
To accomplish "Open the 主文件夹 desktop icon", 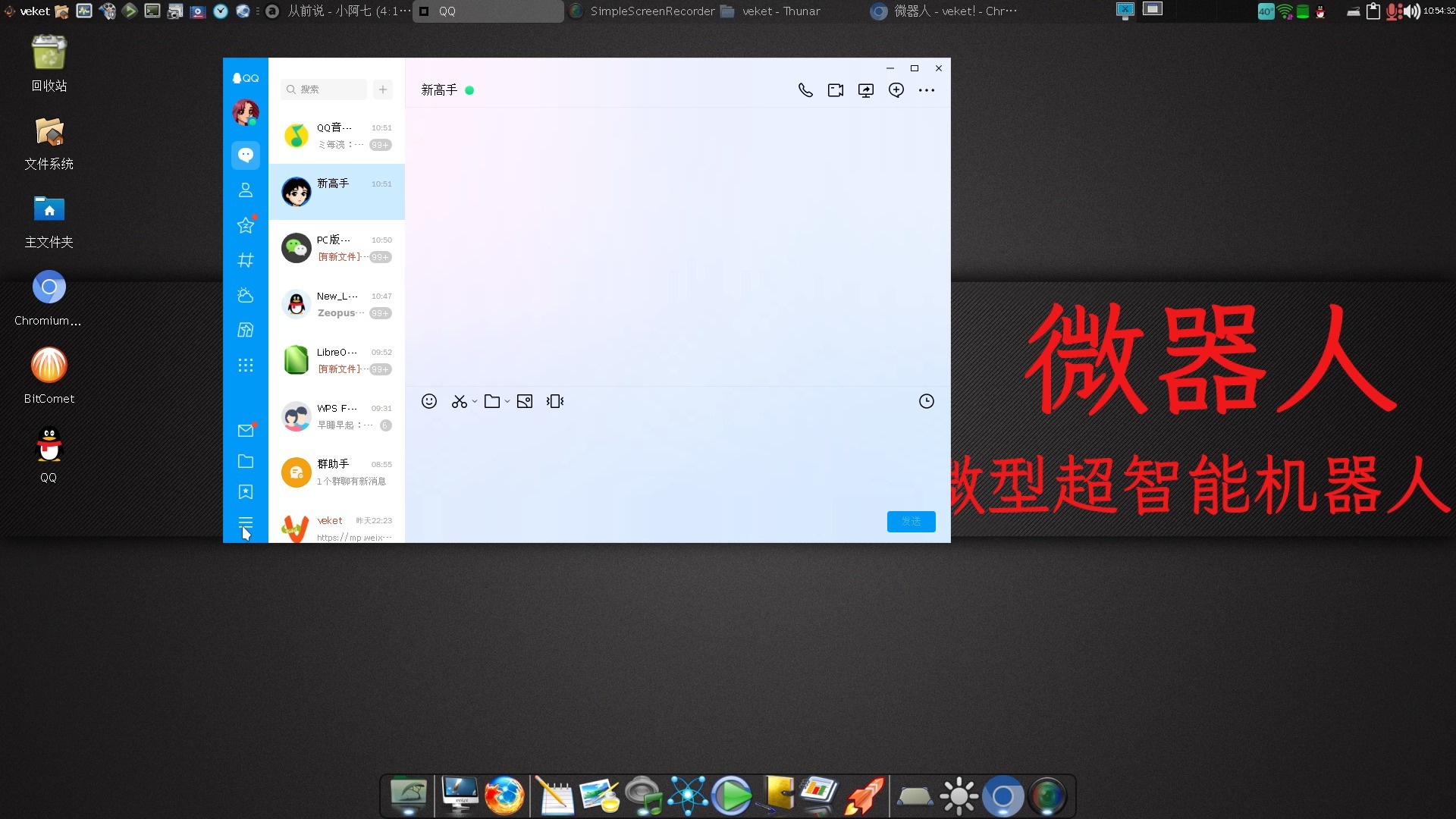I will (49, 221).
